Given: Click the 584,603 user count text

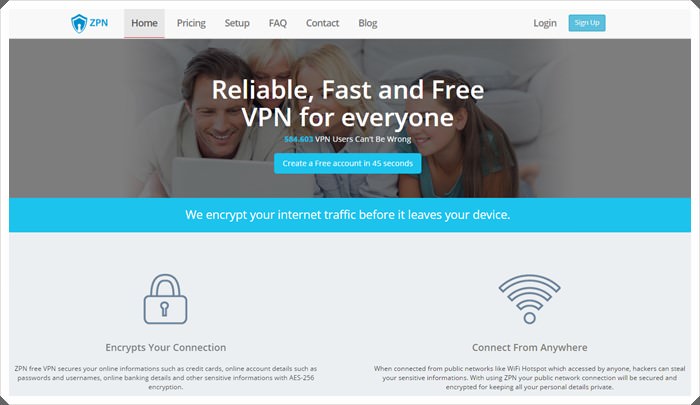Looking at the screenshot, I should click(x=299, y=139).
